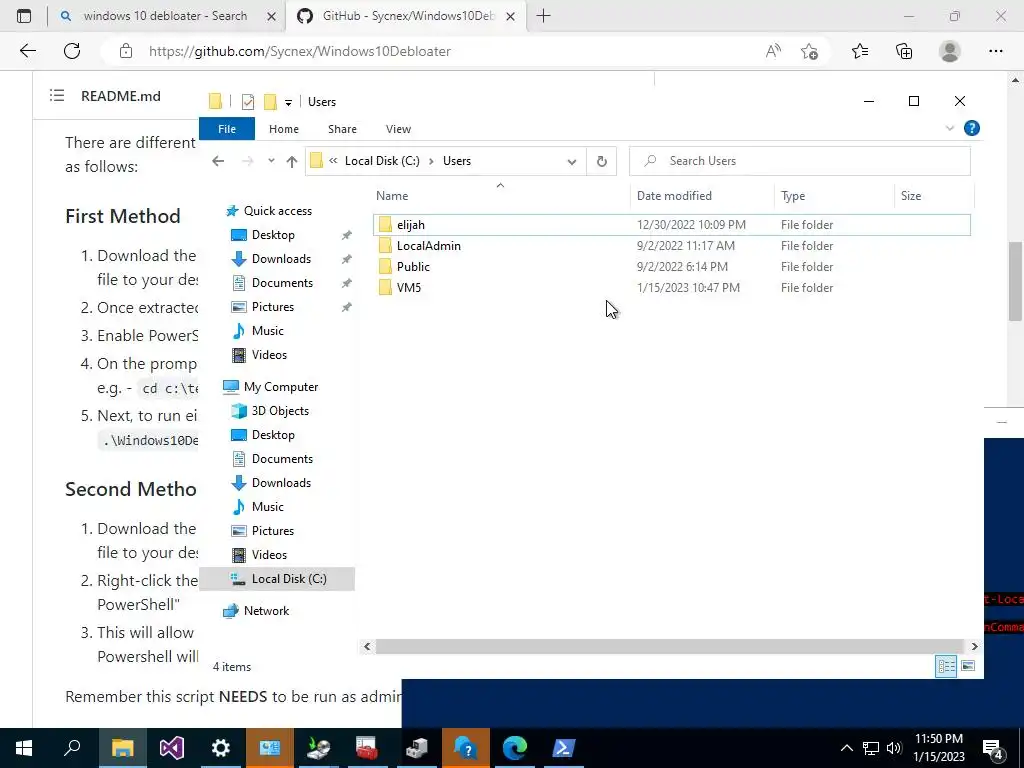Open Microsoft Edge from taskbar
Viewport: 1024px width, 768px height.
[515, 748]
